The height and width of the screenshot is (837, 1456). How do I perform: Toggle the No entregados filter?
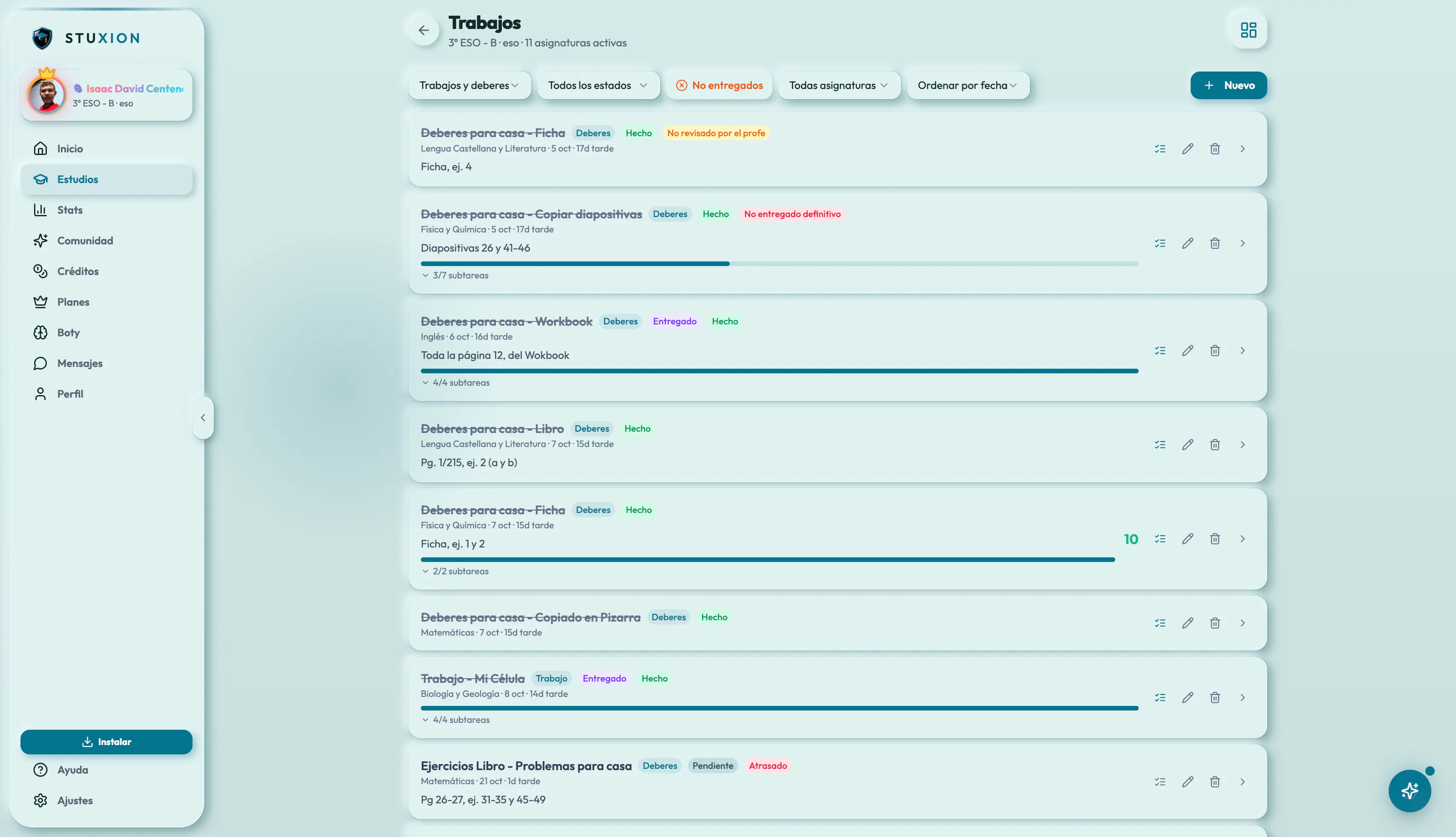(719, 86)
